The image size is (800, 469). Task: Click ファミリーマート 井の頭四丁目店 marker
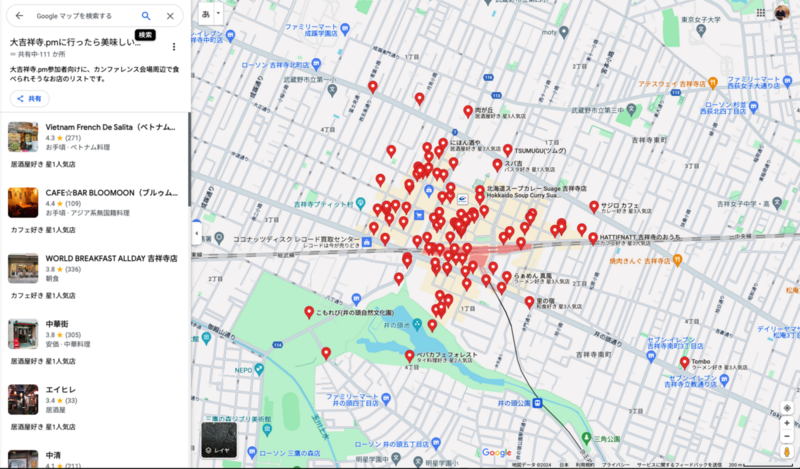coord(386,399)
